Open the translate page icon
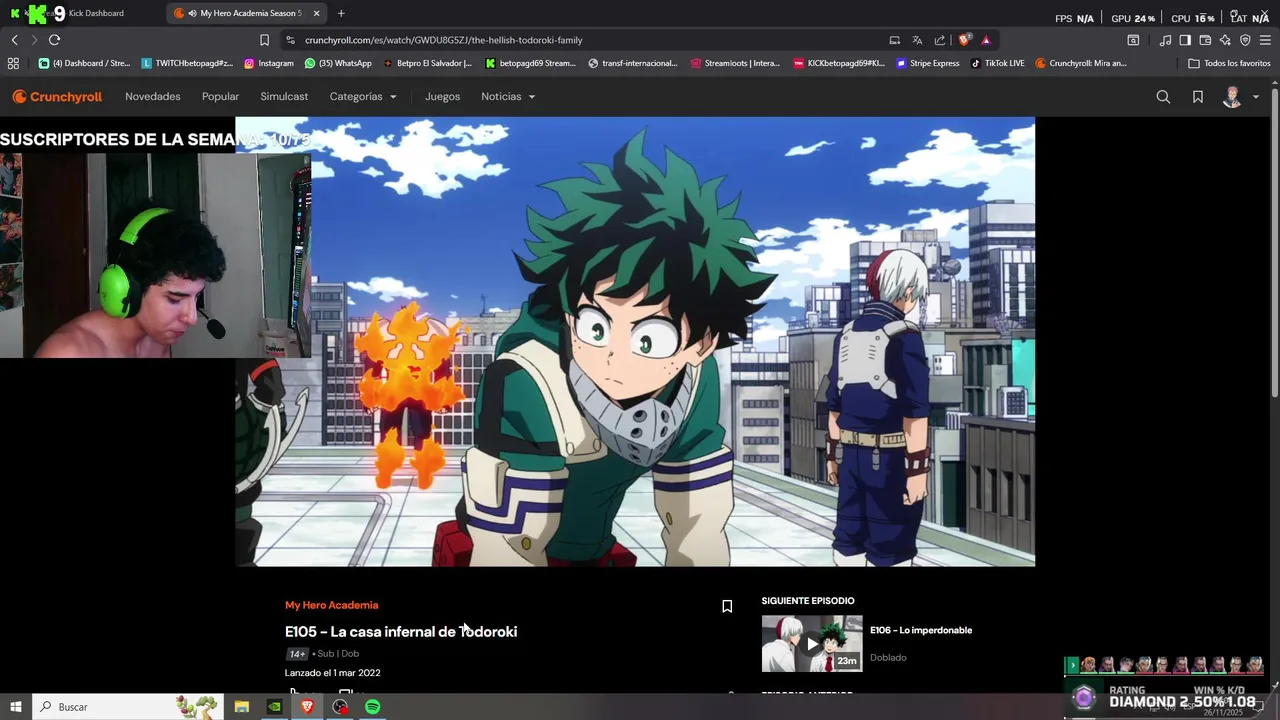The image size is (1280, 720). coord(917,40)
